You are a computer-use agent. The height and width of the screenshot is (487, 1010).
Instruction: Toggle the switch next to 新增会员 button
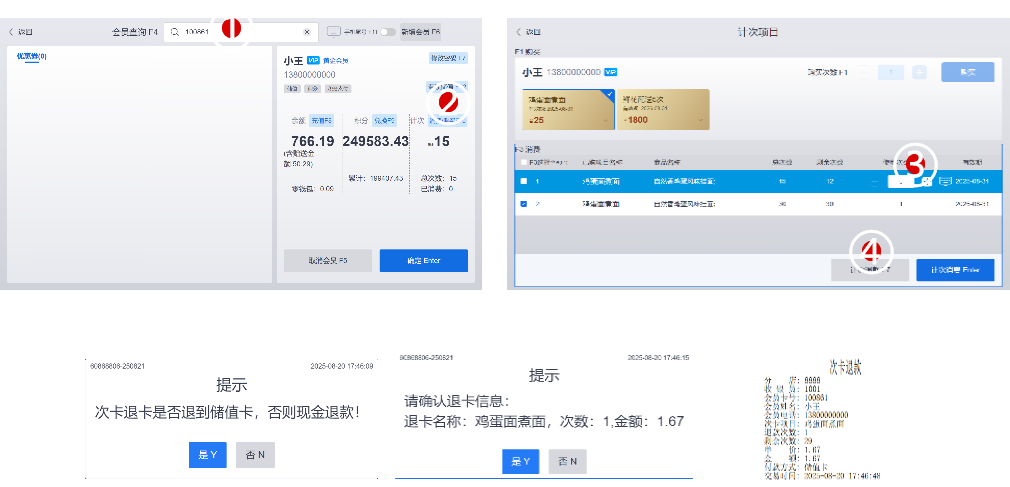point(387,32)
